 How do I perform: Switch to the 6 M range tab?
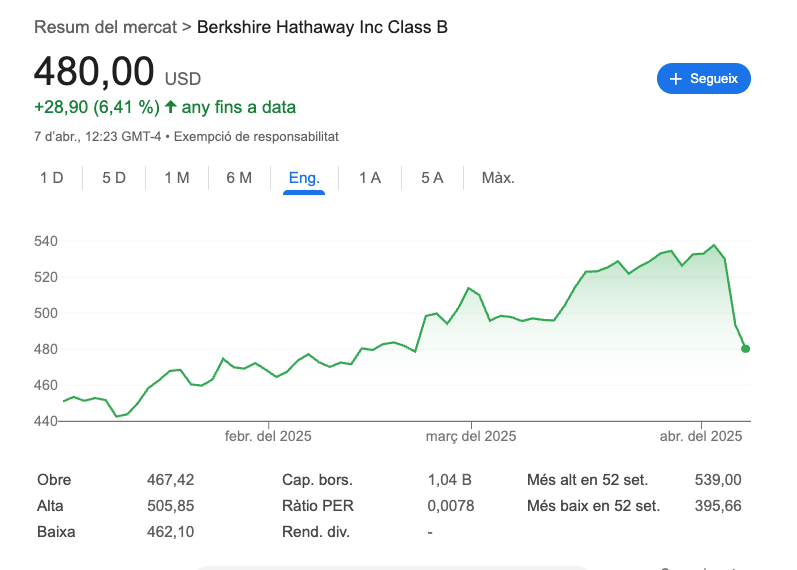[239, 178]
